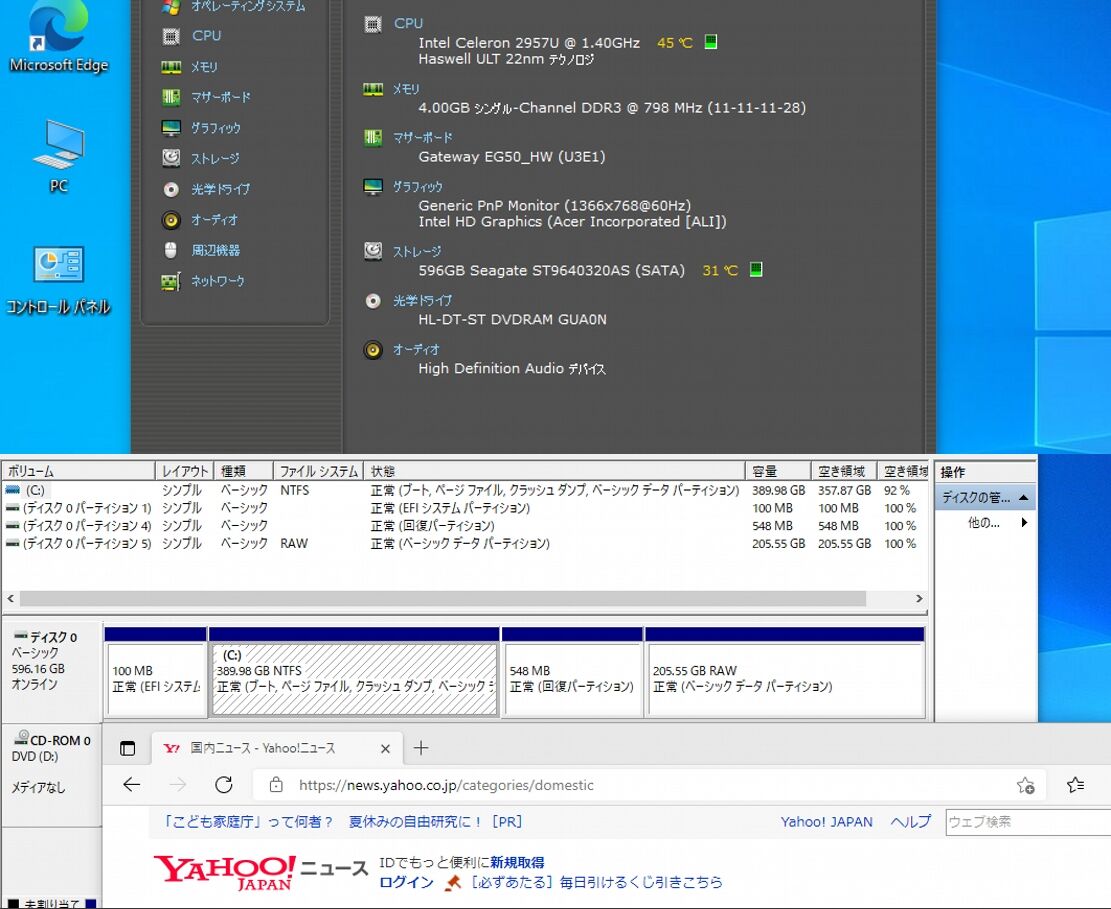Select グラフィック in the Speccy sidebar

(x=216, y=128)
